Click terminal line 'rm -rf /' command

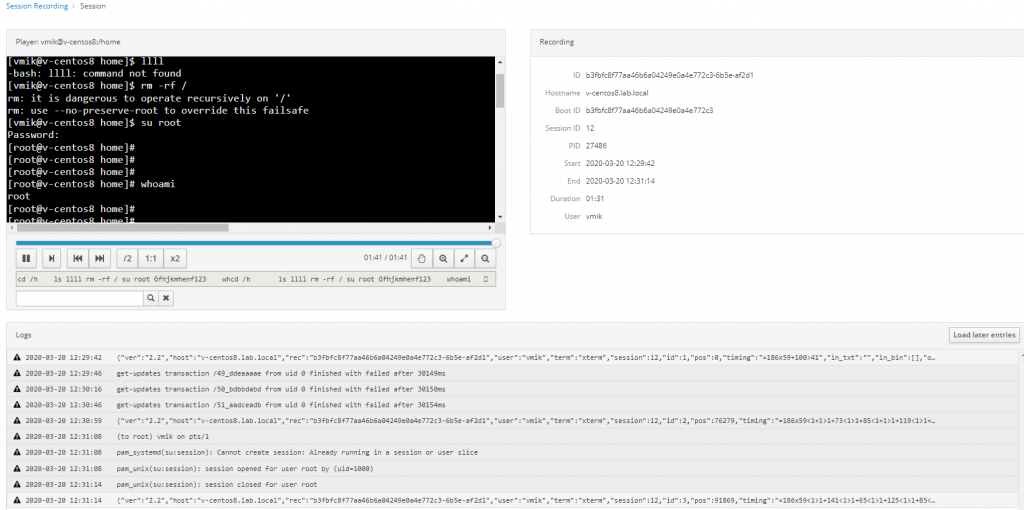pos(97,86)
